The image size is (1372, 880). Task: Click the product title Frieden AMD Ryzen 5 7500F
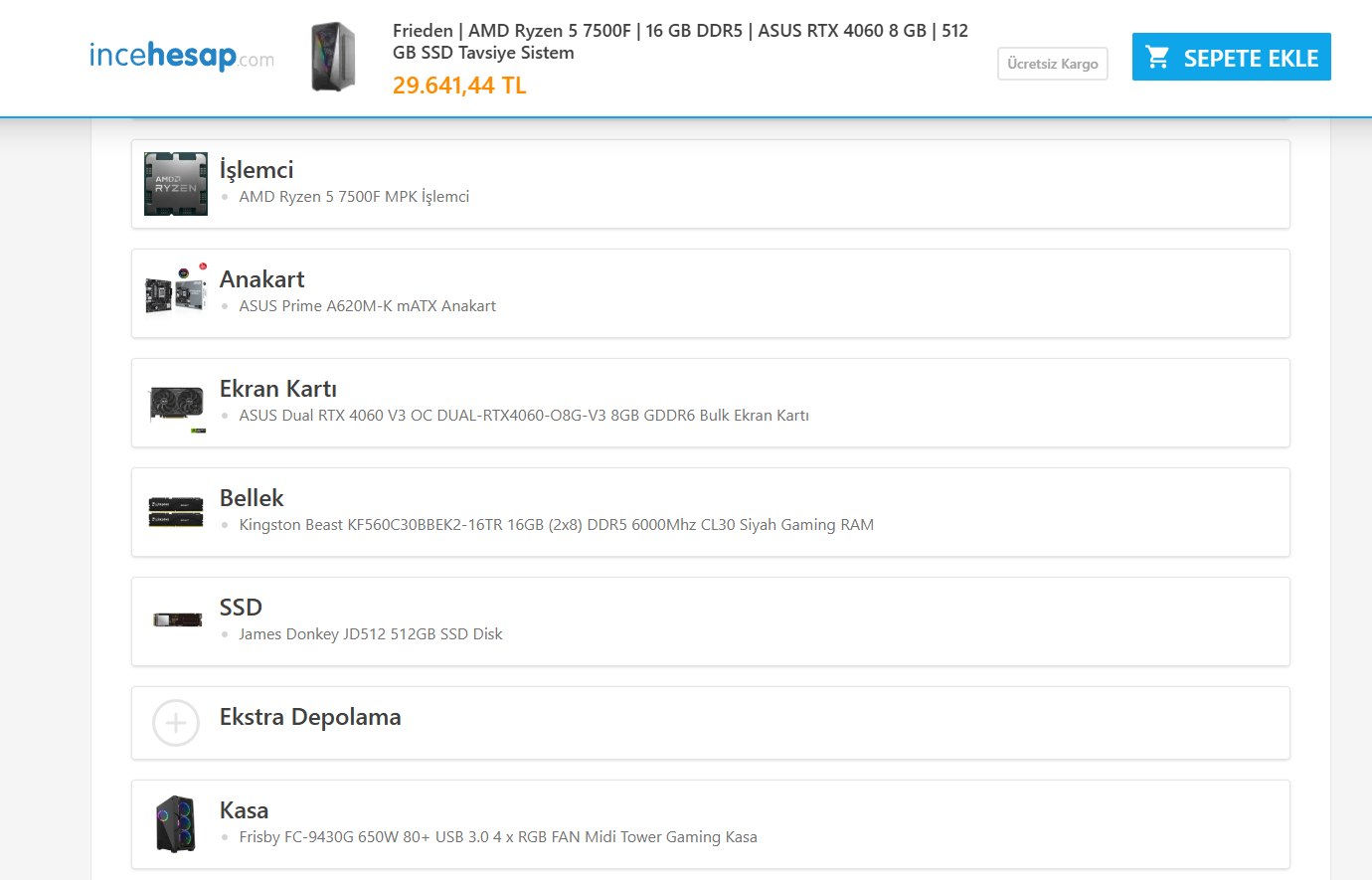(x=680, y=42)
